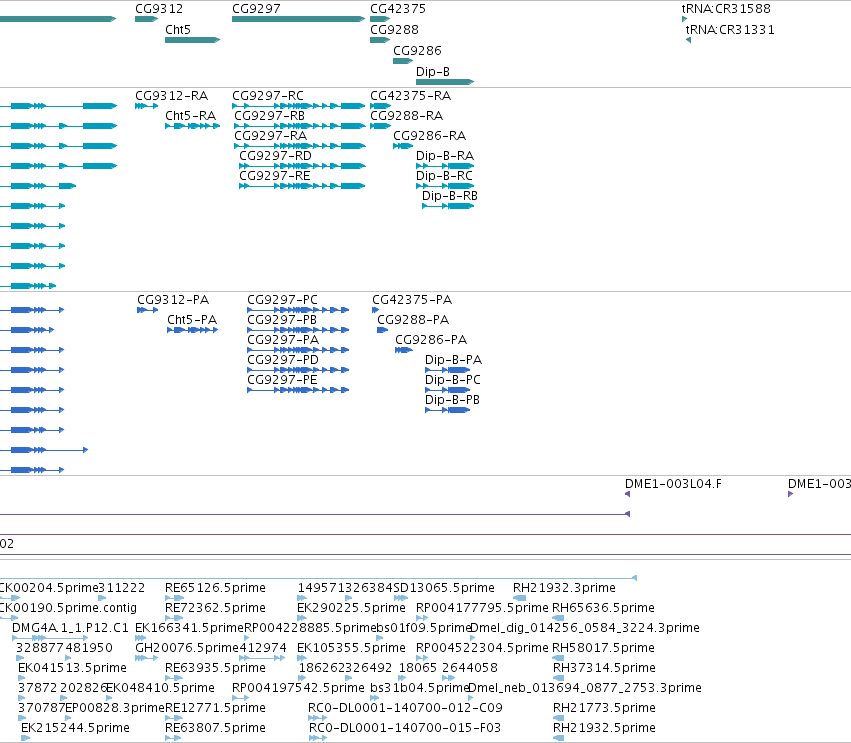Image resolution: width=851 pixels, height=743 pixels.
Task: Click EST EK041513.5prime
Action: [72, 669]
